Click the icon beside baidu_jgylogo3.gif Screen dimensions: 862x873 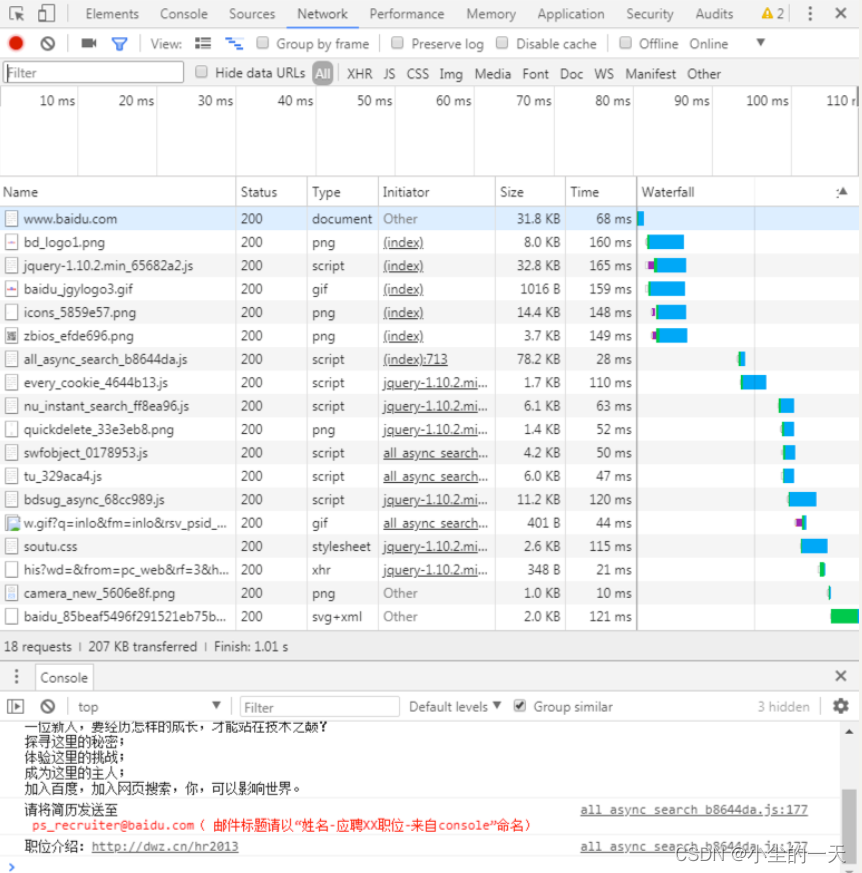tap(11, 289)
